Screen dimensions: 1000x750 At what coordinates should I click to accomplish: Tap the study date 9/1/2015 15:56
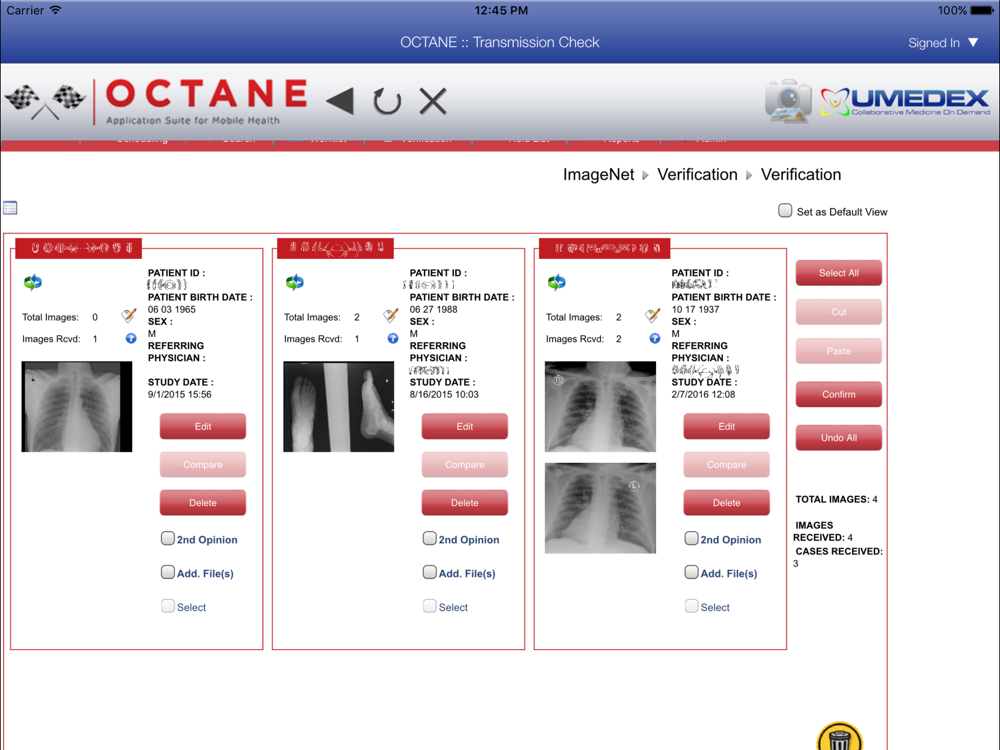180,394
